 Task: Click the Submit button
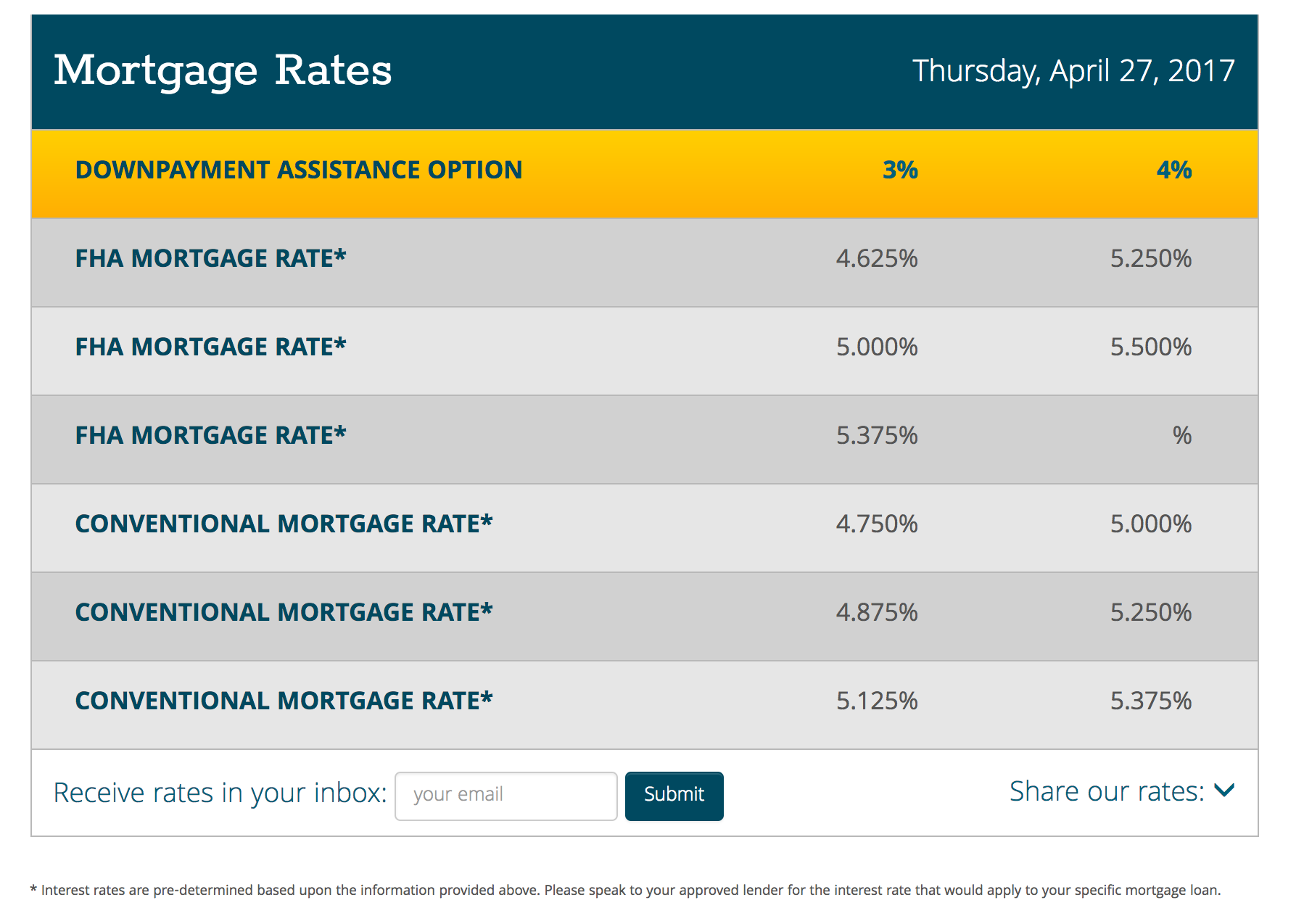pyautogui.click(x=674, y=796)
